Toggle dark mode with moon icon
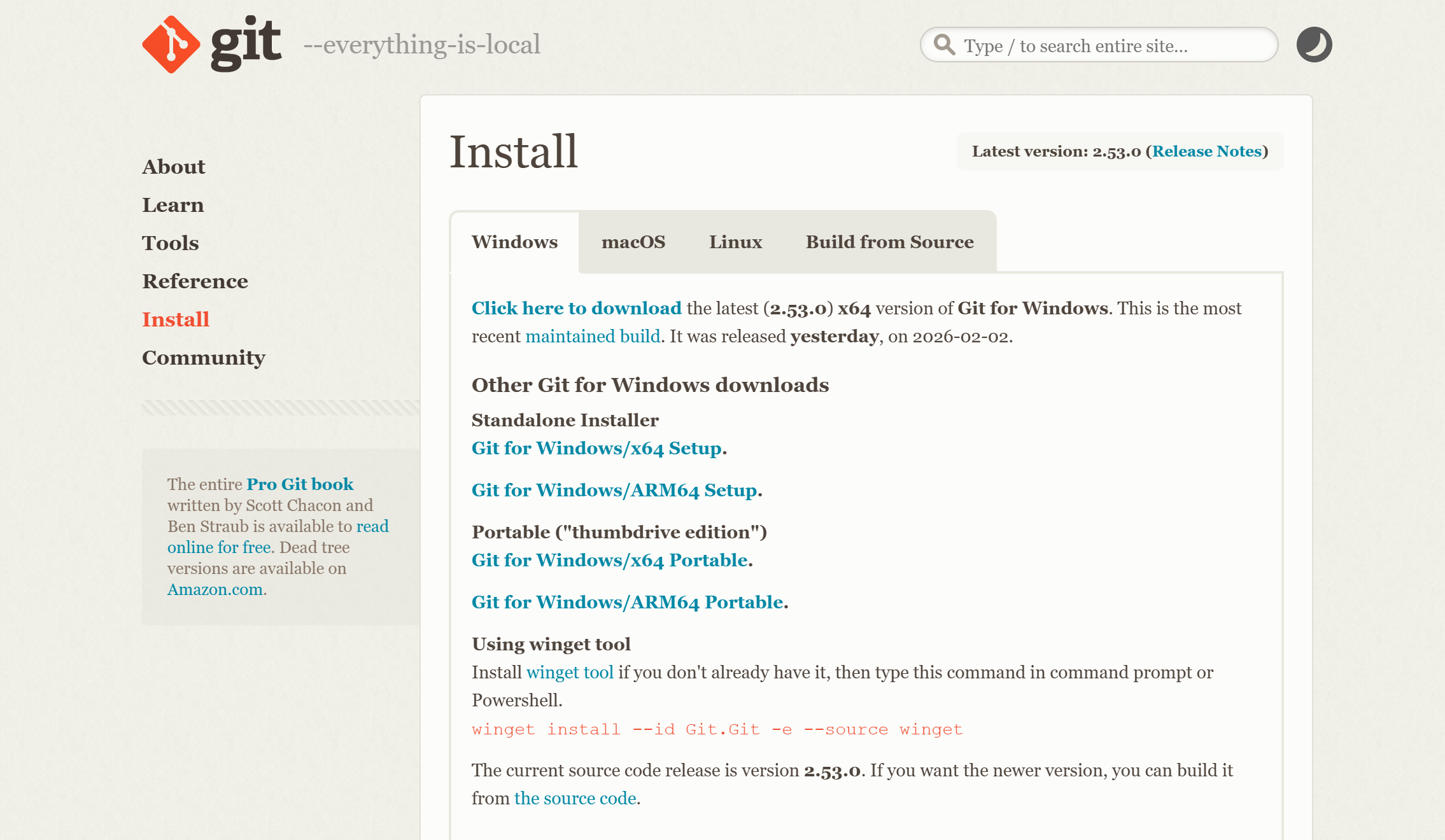This screenshot has width=1445, height=840. 1314,45
